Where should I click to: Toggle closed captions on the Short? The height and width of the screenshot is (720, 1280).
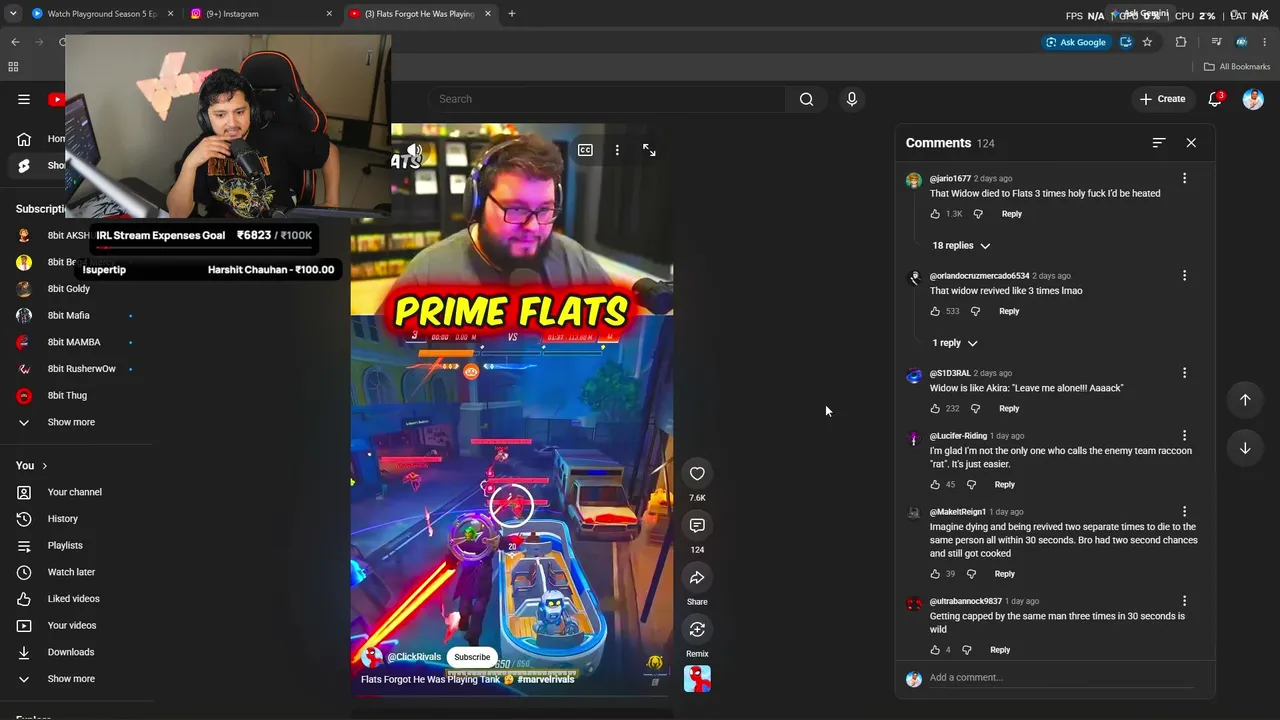pos(585,150)
